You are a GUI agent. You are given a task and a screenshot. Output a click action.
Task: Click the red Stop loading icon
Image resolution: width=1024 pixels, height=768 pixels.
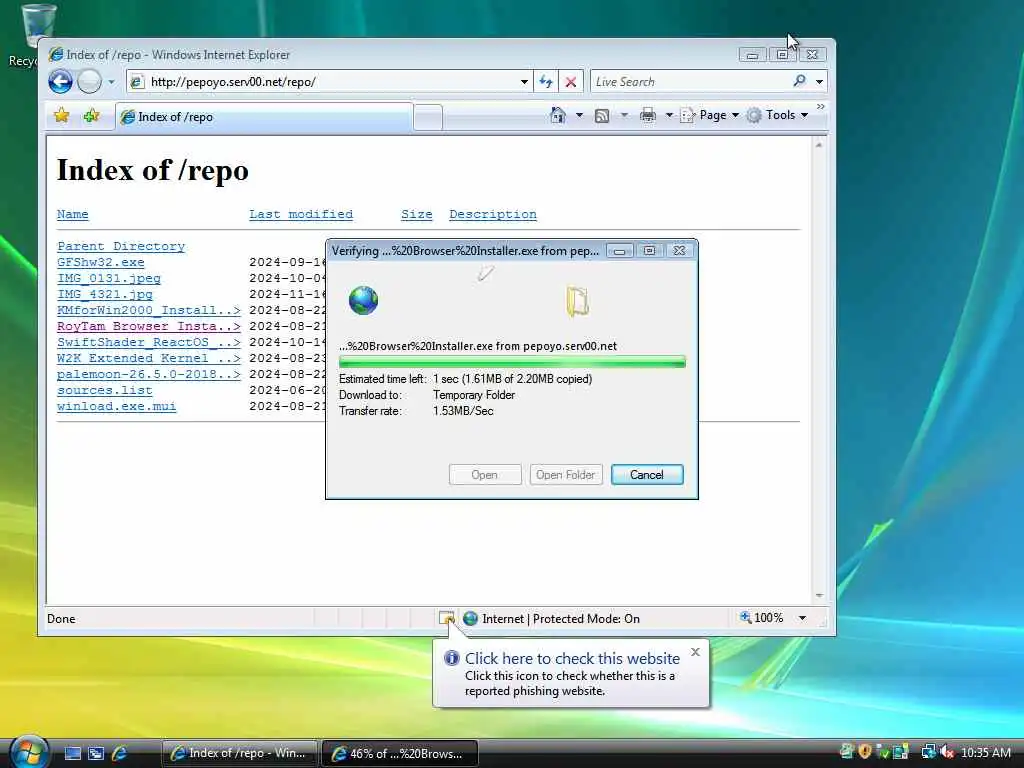(570, 82)
